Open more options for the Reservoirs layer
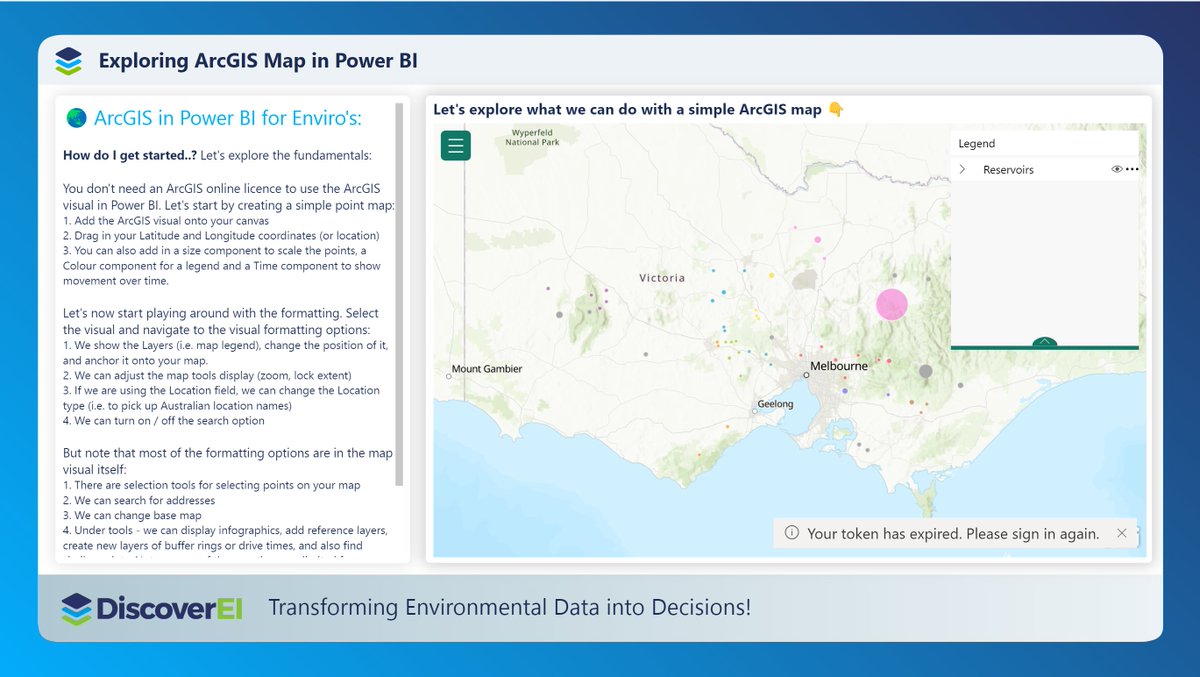This screenshot has width=1200, height=677. tap(1132, 169)
